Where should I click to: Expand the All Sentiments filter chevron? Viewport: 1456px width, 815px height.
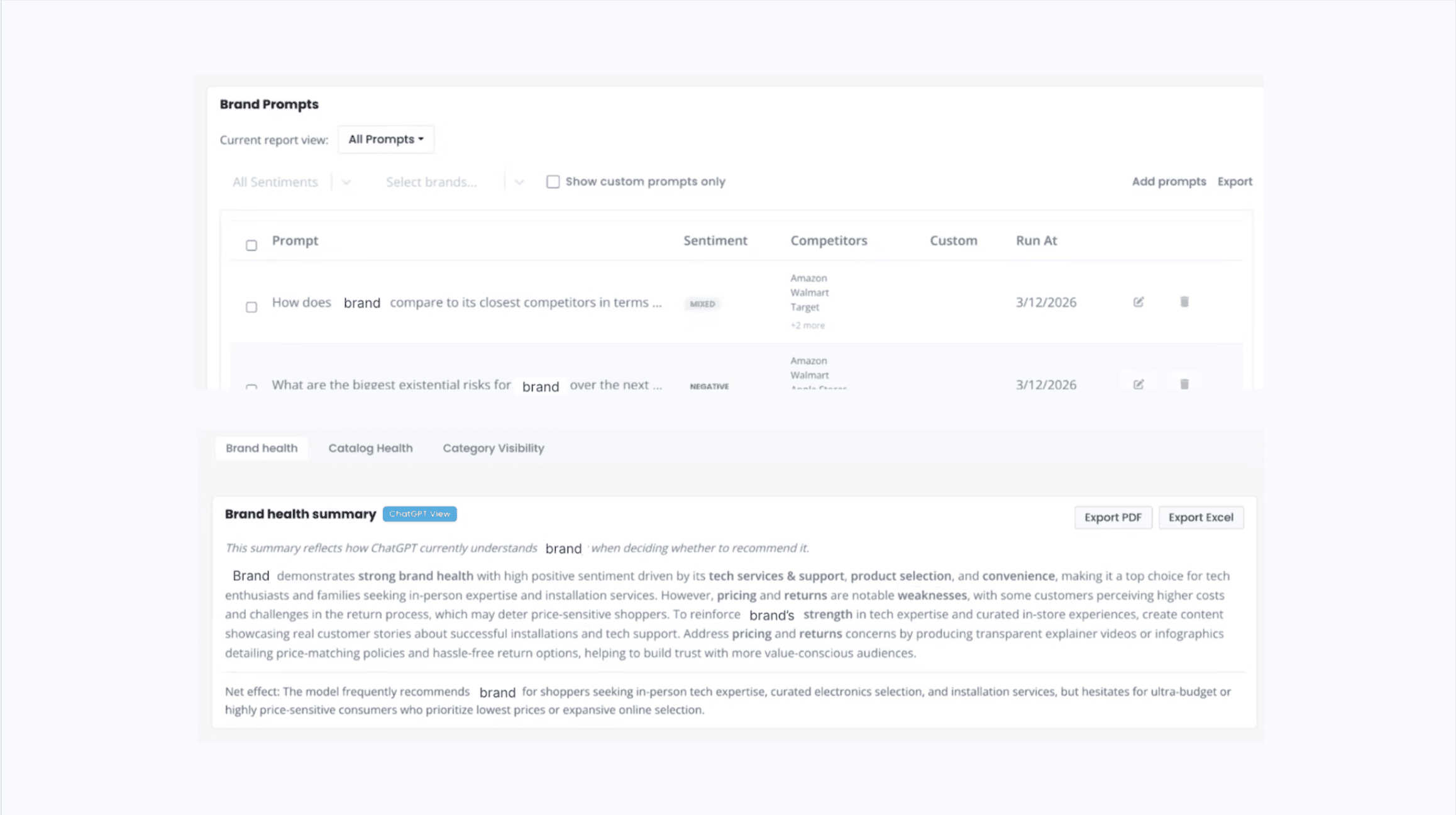click(x=346, y=182)
